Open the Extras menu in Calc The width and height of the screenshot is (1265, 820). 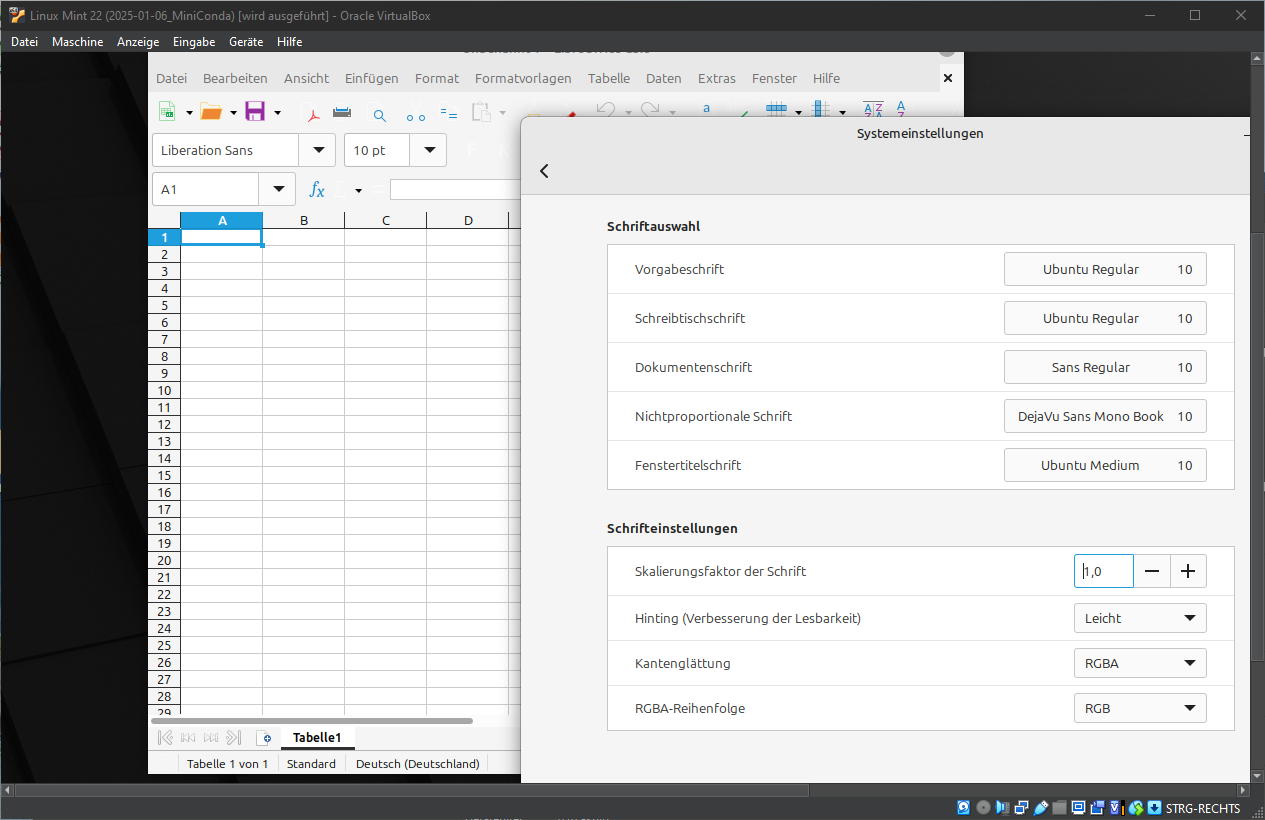point(716,78)
